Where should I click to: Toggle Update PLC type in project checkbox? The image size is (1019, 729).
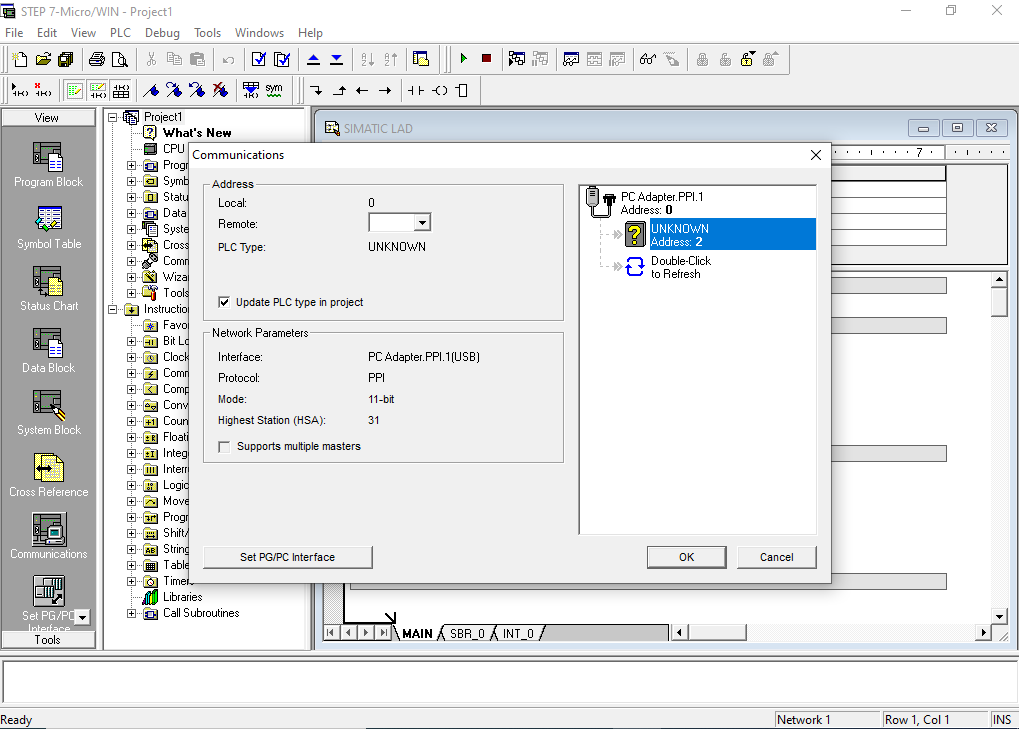[224, 302]
